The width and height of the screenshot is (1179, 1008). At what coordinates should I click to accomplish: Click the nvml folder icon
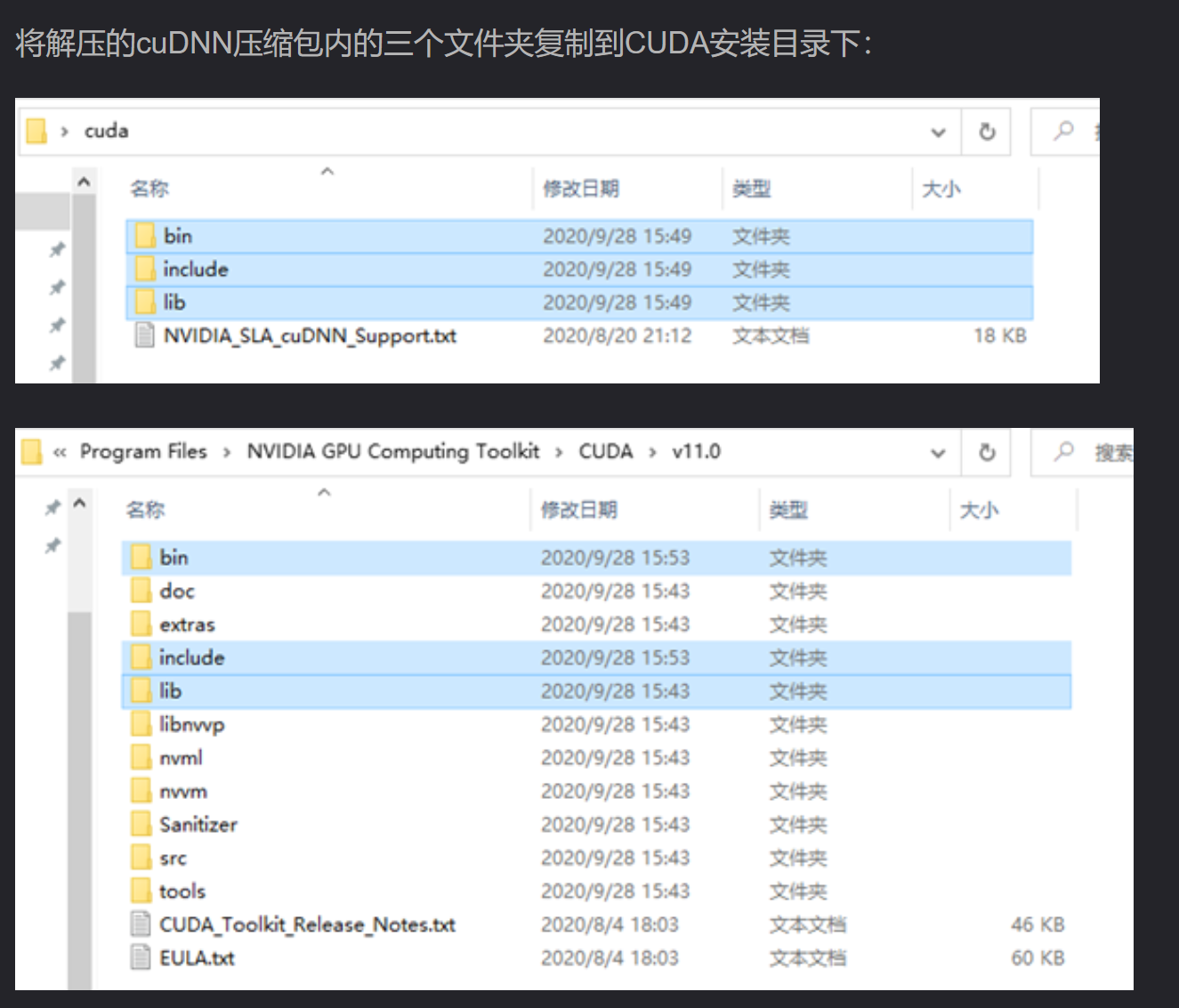tap(141, 757)
